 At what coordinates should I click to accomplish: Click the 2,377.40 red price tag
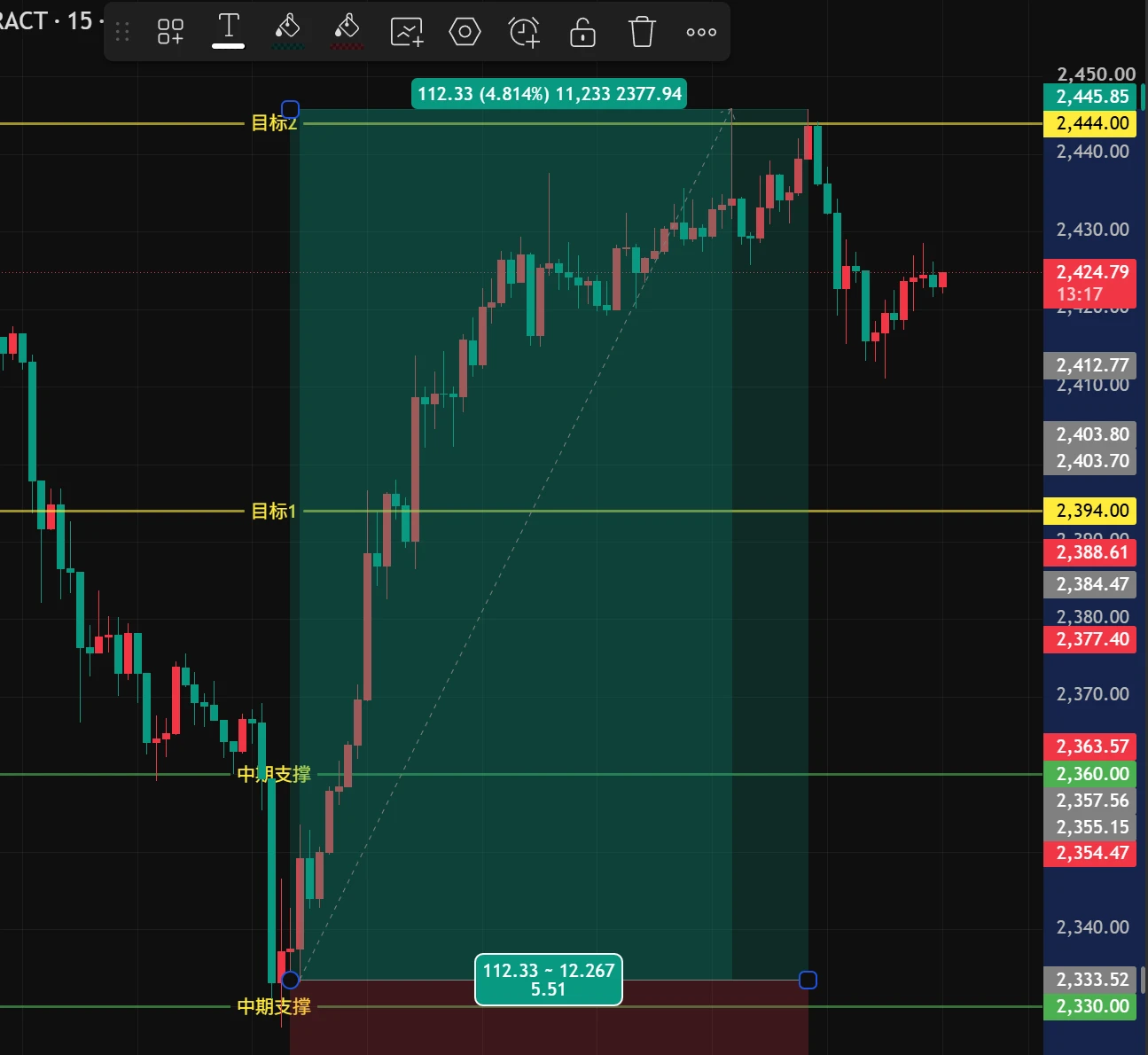(x=1090, y=639)
